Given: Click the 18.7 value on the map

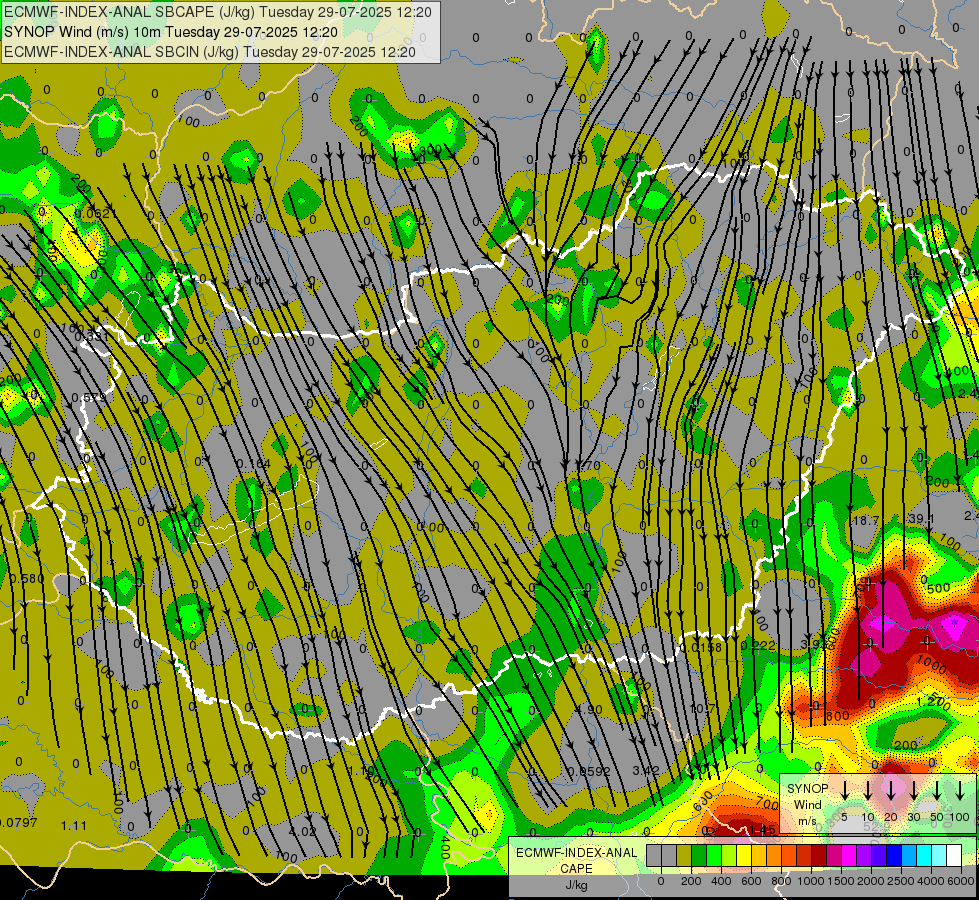Looking at the screenshot, I should 865,521.
